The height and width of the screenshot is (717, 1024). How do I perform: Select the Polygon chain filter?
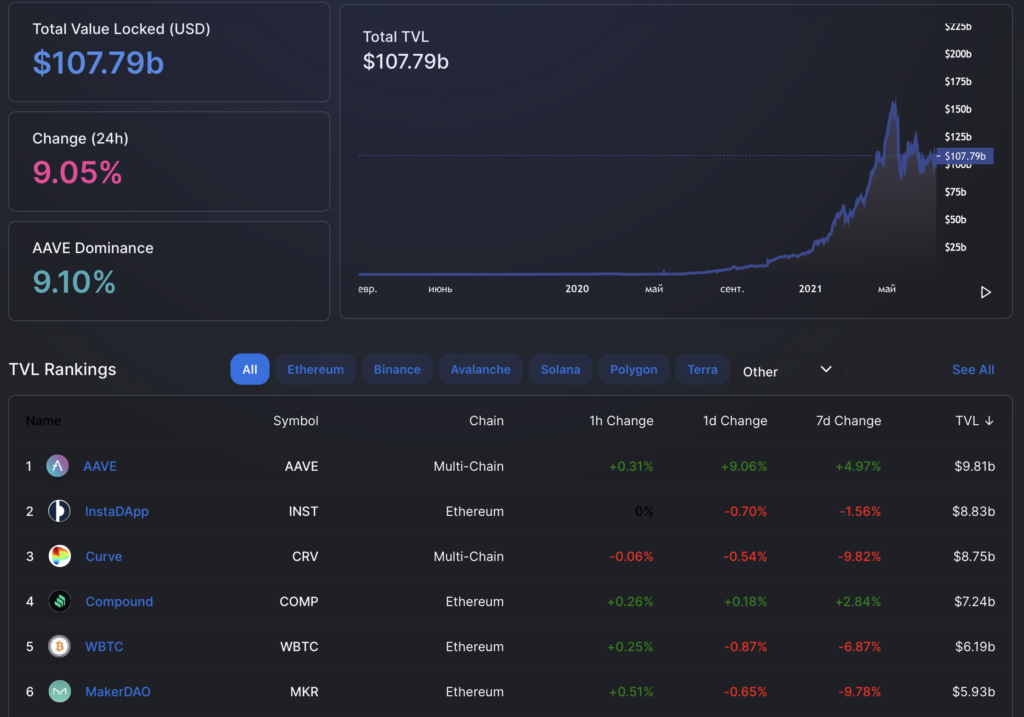634,370
